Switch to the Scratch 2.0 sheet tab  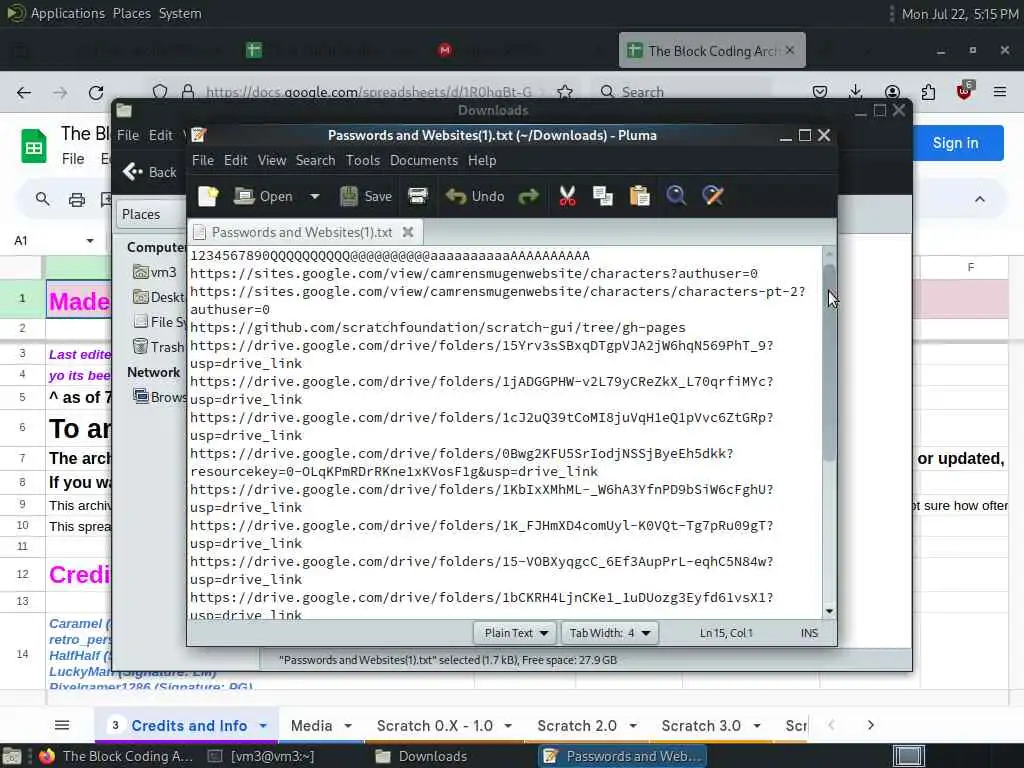click(577, 726)
